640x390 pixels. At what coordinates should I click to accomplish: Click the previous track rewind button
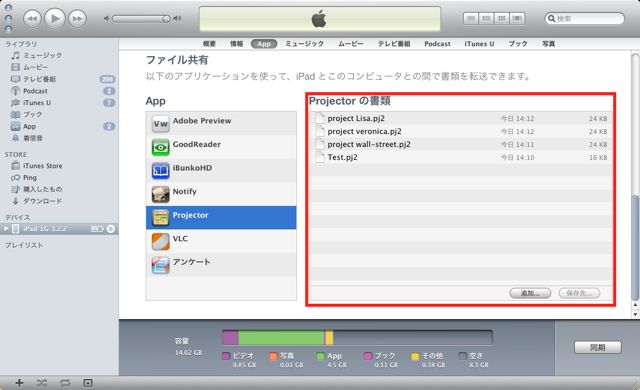pos(32,18)
